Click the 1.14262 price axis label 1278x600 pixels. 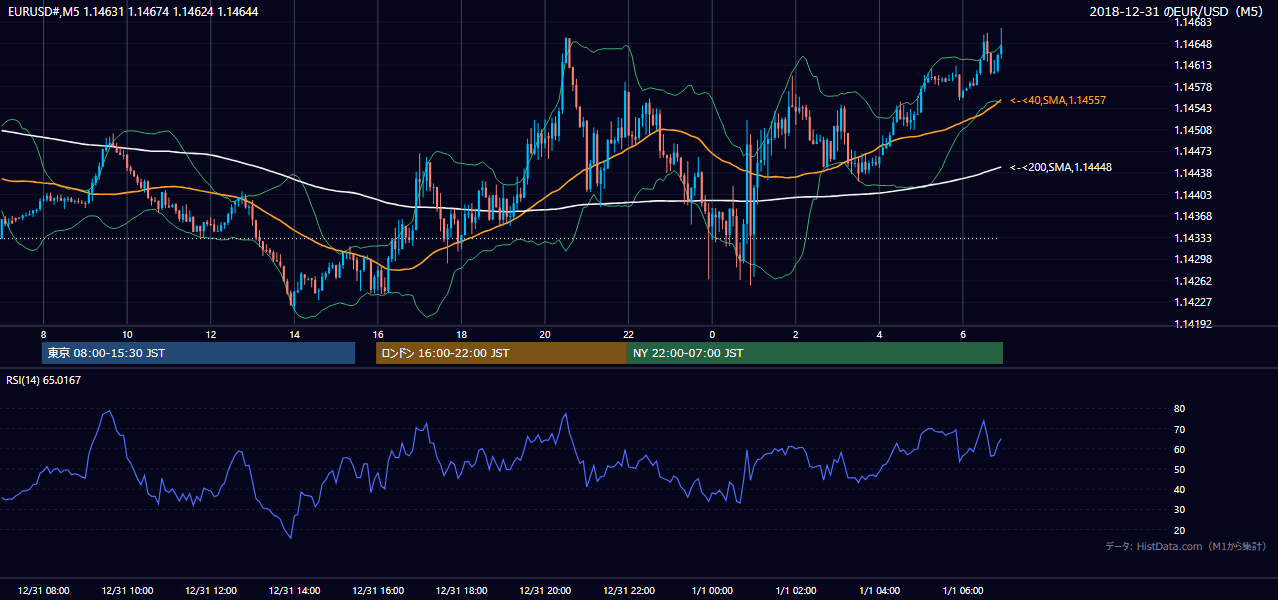pyautogui.click(x=1193, y=281)
